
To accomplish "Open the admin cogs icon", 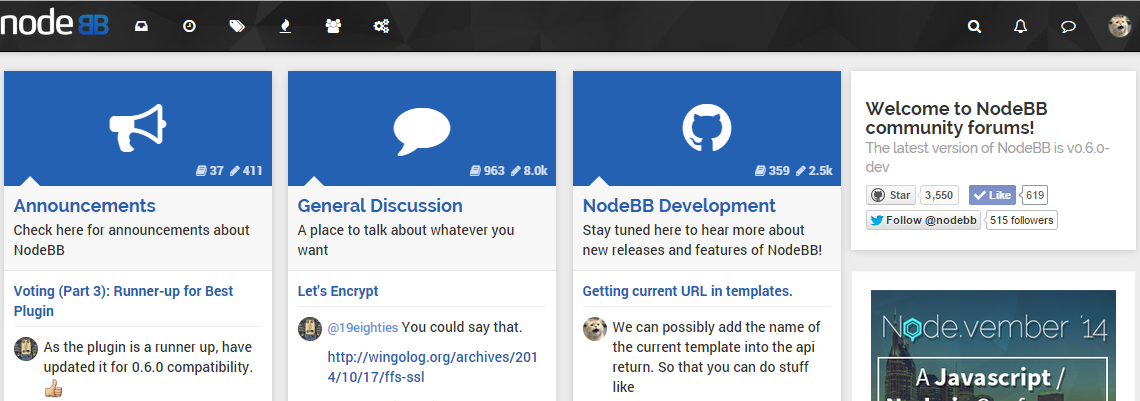I will pos(381,27).
